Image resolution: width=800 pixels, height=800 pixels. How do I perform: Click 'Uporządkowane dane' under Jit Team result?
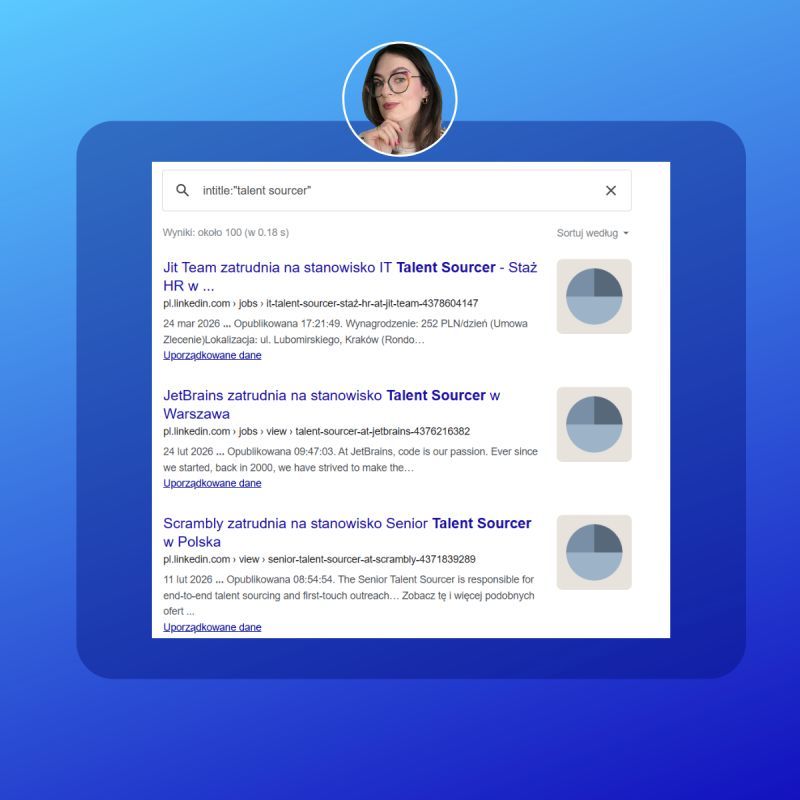click(x=212, y=355)
